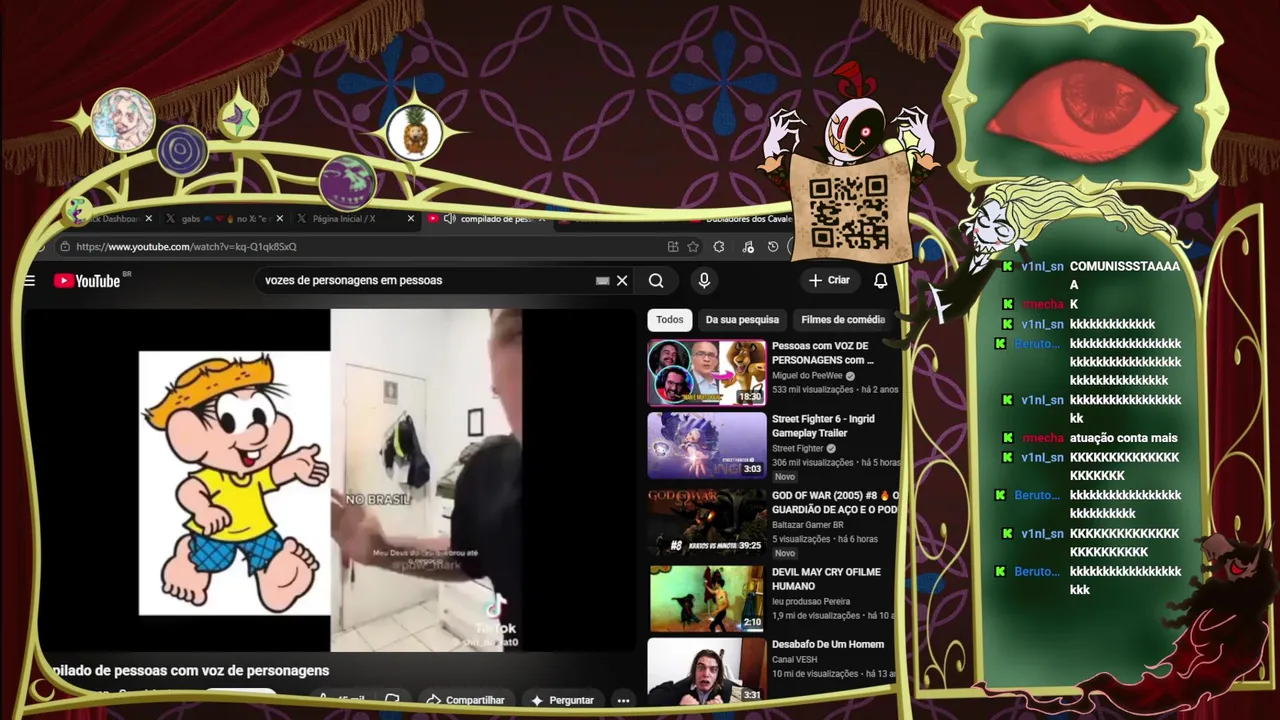The height and width of the screenshot is (720, 1280).
Task: Click video title 'Street Fighter 6 - Ingrid'
Action: 823,426
